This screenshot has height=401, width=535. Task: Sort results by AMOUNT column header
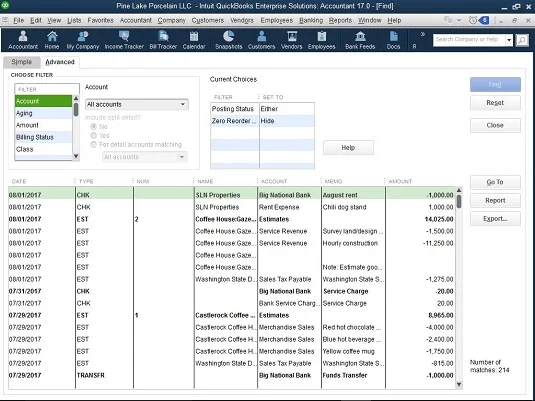[400, 181]
